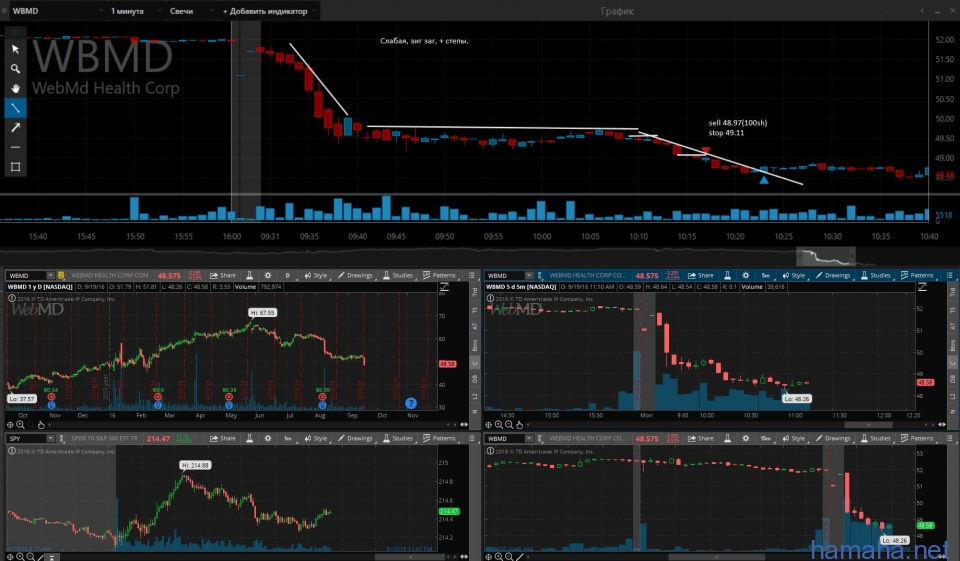Change the 5m aggregation on WBMD chart
The width and height of the screenshot is (960, 561).
[x=765, y=276]
